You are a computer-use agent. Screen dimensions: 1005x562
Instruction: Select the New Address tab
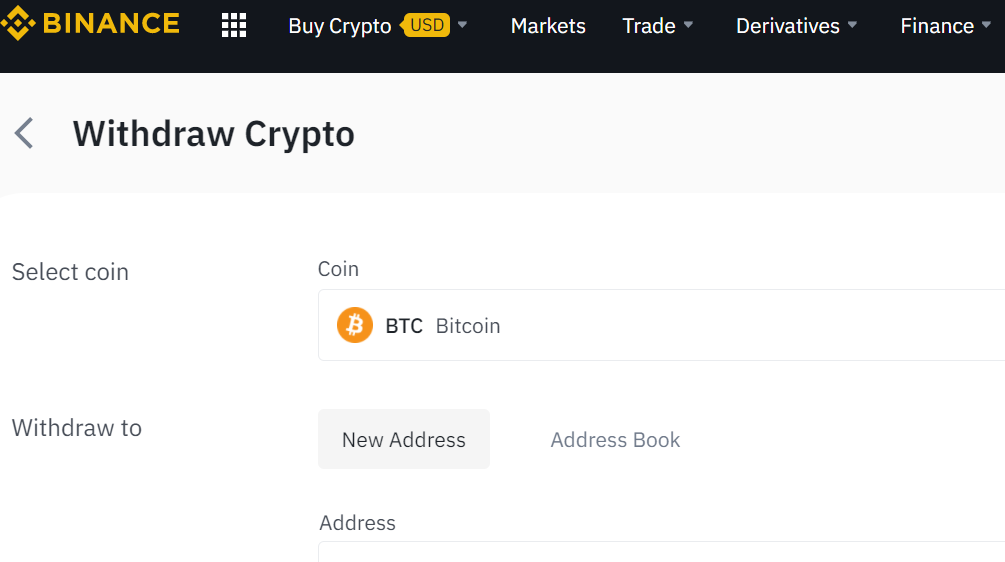click(404, 439)
